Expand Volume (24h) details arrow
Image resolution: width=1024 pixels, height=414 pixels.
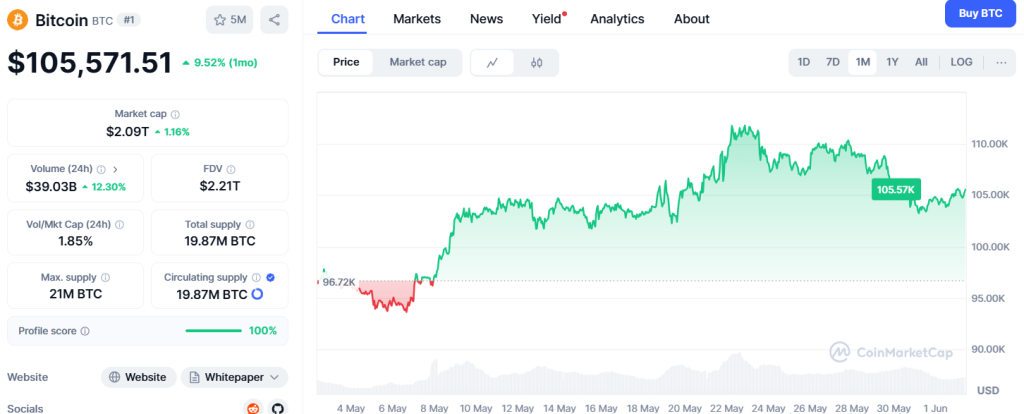[x=115, y=170]
